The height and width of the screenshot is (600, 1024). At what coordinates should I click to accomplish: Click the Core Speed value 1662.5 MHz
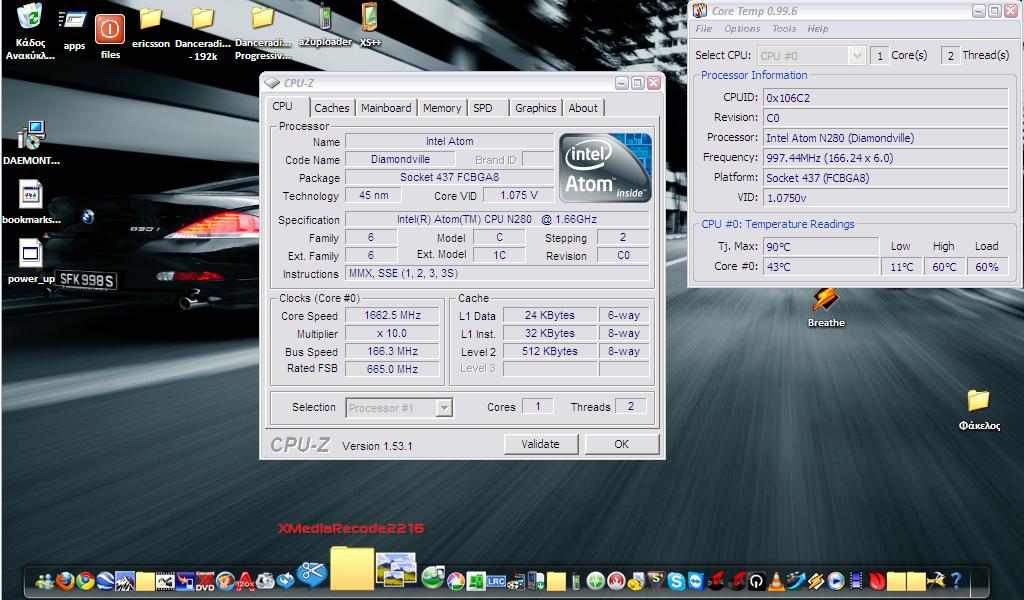pos(392,315)
